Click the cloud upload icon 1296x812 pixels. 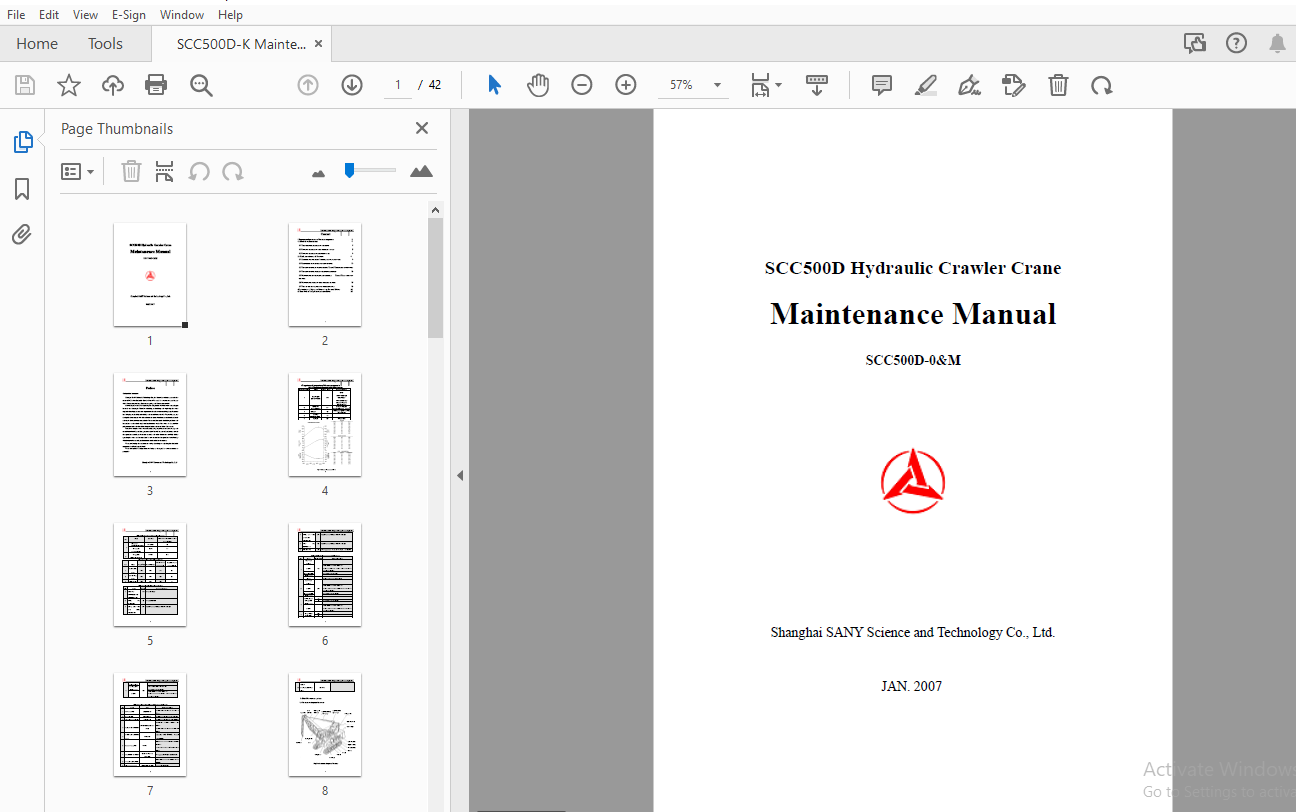tap(113, 85)
